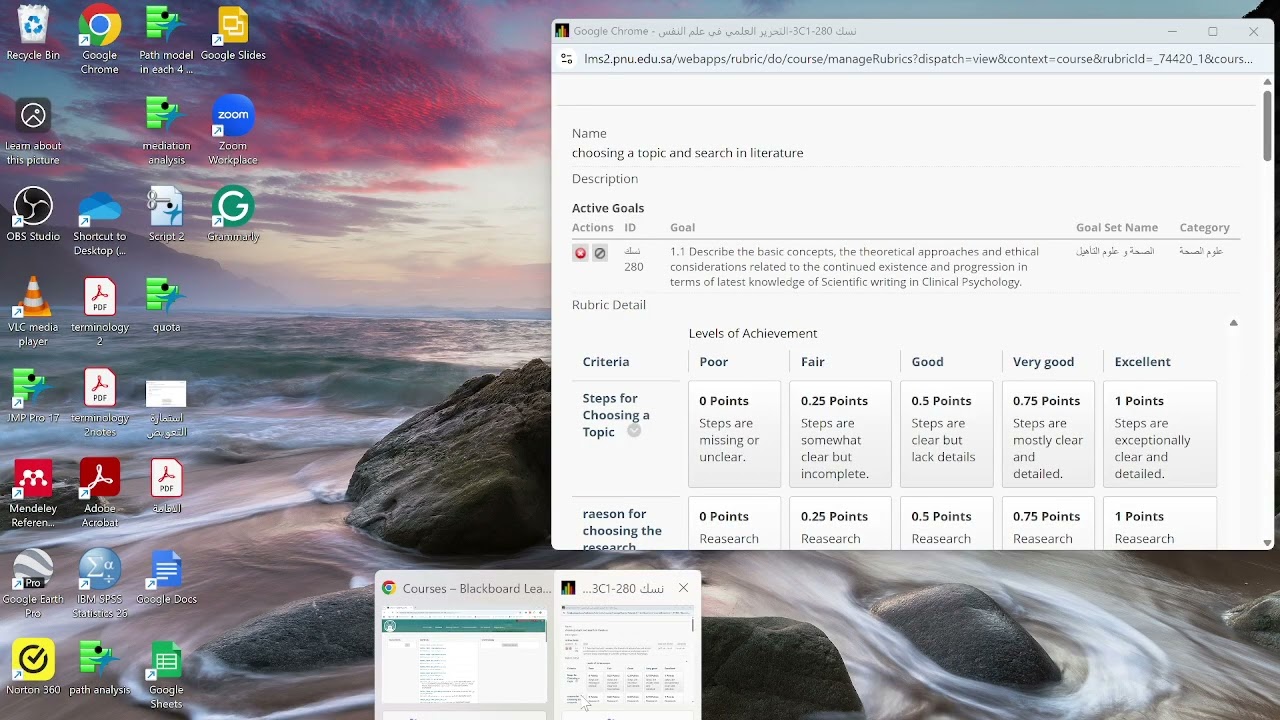Open the Google Slides shortcut
The height and width of the screenshot is (720, 1280).
233,34
